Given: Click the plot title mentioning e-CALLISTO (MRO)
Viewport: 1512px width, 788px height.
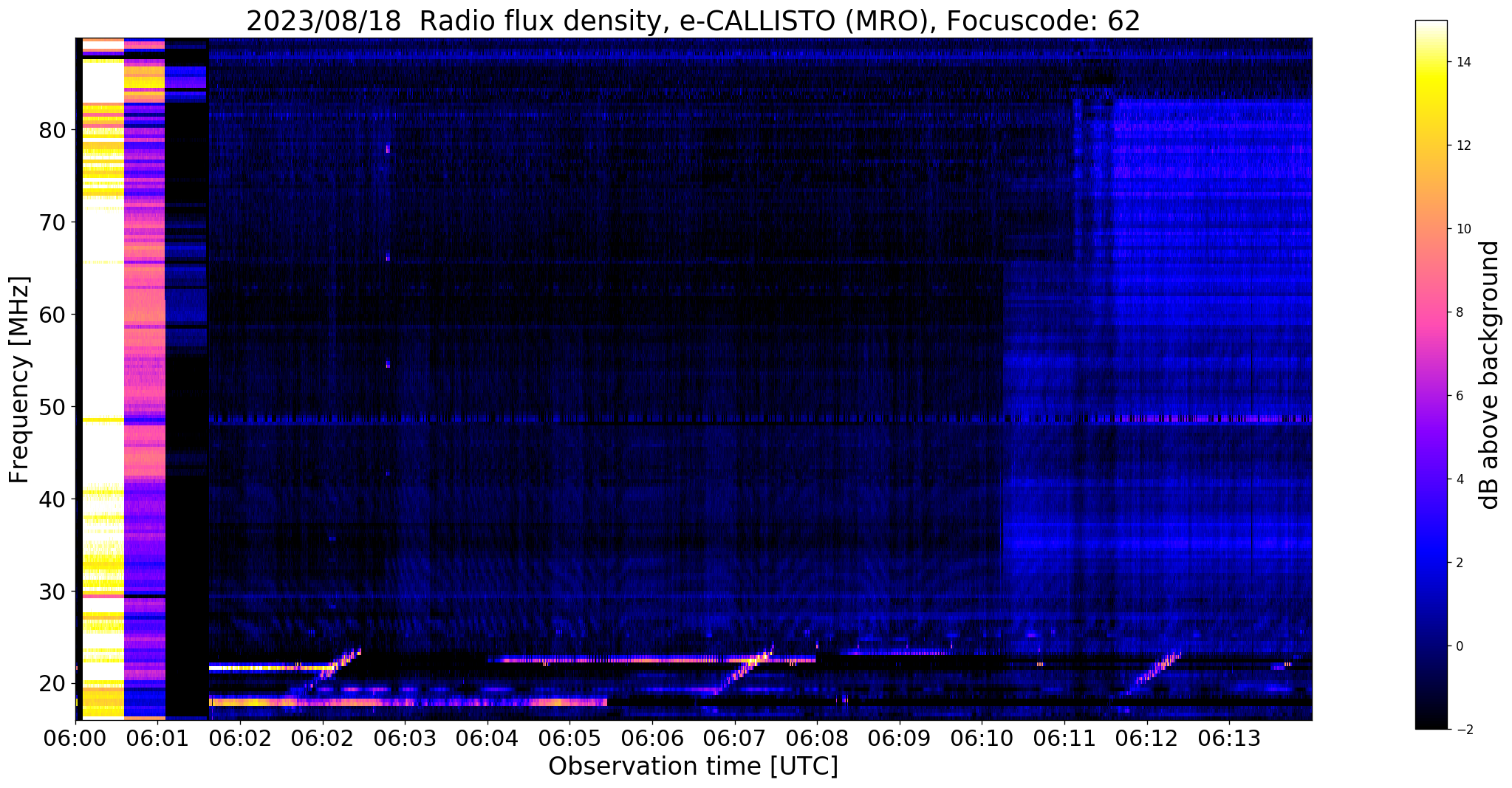Looking at the screenshot, I should 693,21.
